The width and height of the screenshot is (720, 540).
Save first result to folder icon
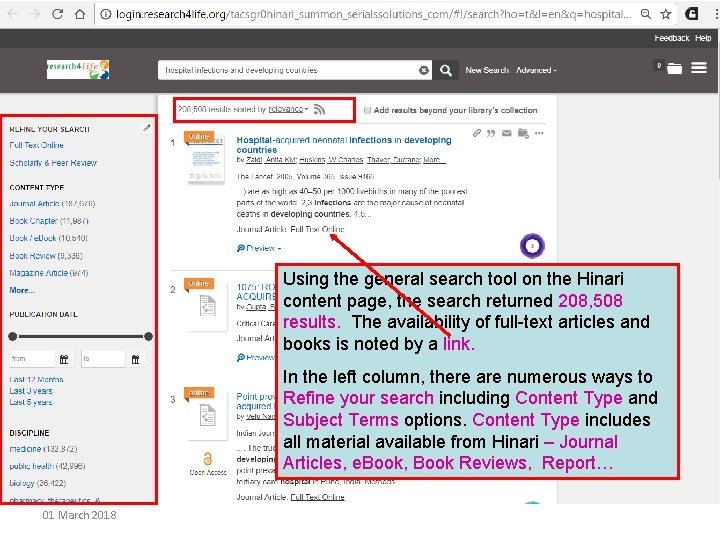[x=523, y=133]
